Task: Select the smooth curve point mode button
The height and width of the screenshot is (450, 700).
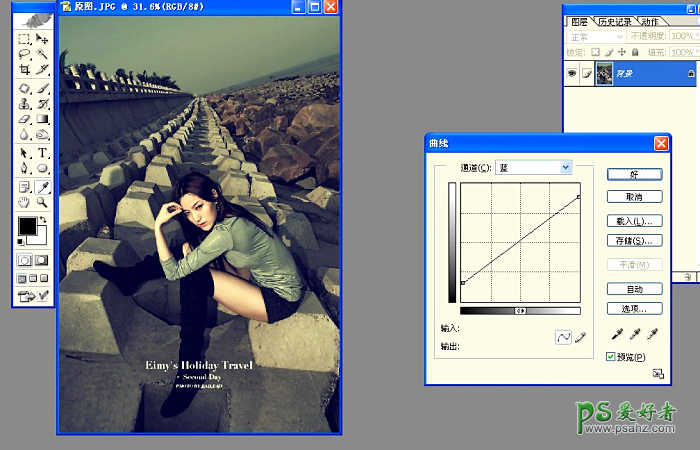Action: pos(563,338)
